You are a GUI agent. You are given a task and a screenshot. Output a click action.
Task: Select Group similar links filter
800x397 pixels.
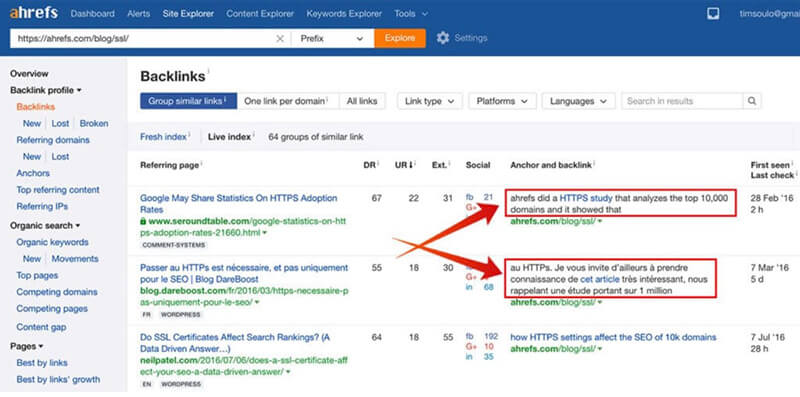[188, 101]
